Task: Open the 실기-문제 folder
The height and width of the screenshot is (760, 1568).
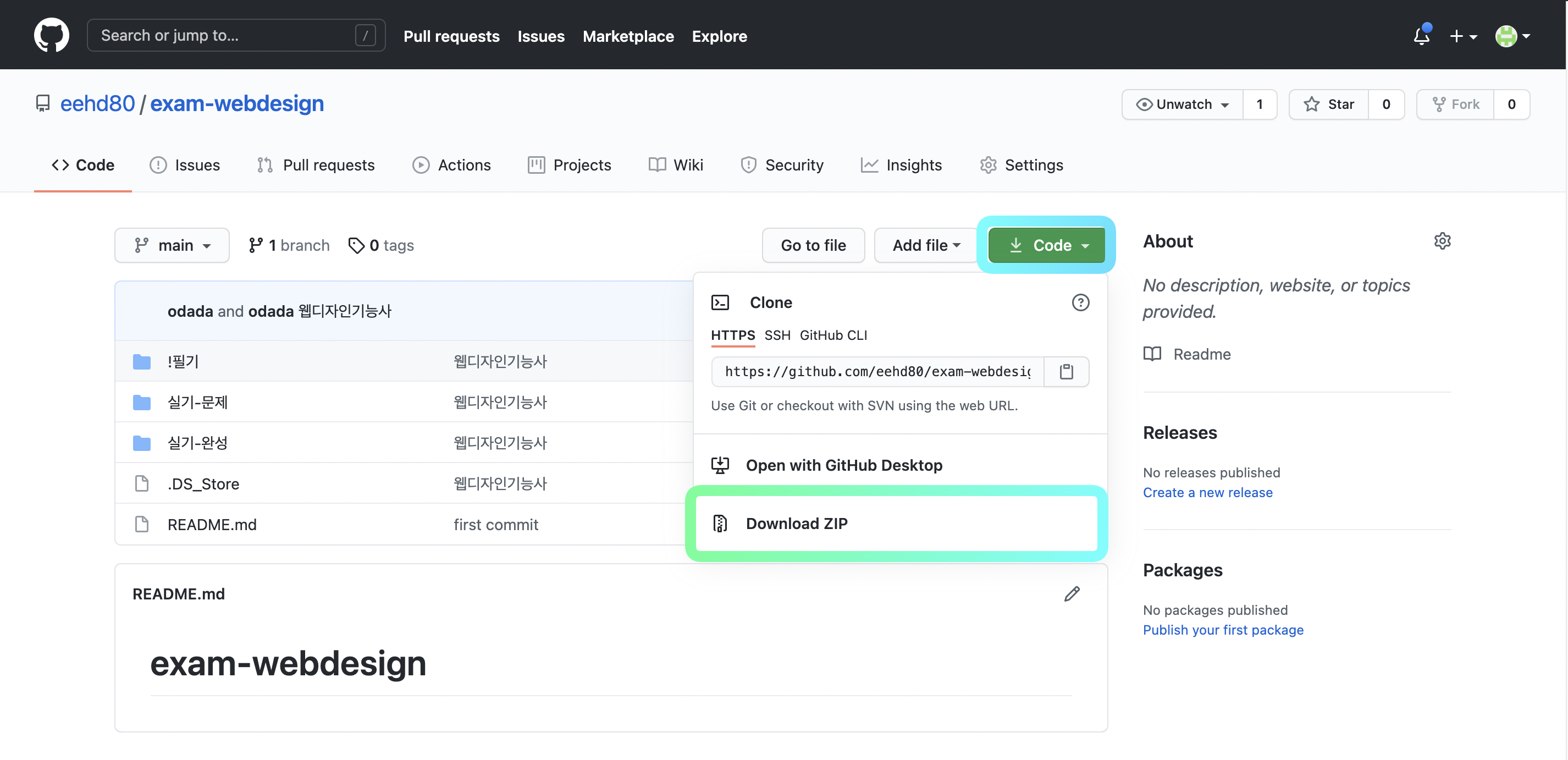Action: [197, 402]
